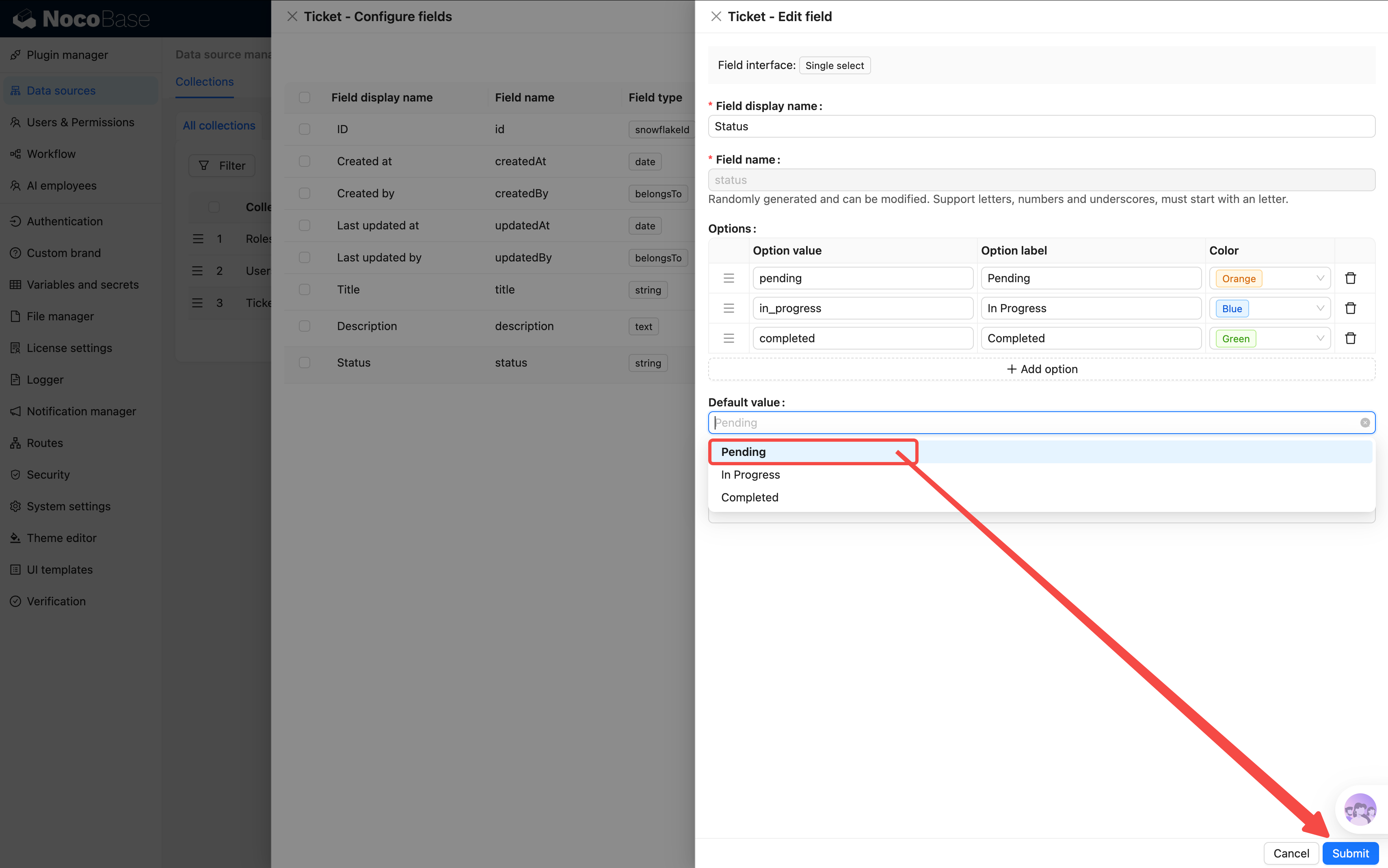Image resolution: width=1388 pixels, height=868 pixels.
Task: Expand the Blue color selector
Action: [1269, 308]
